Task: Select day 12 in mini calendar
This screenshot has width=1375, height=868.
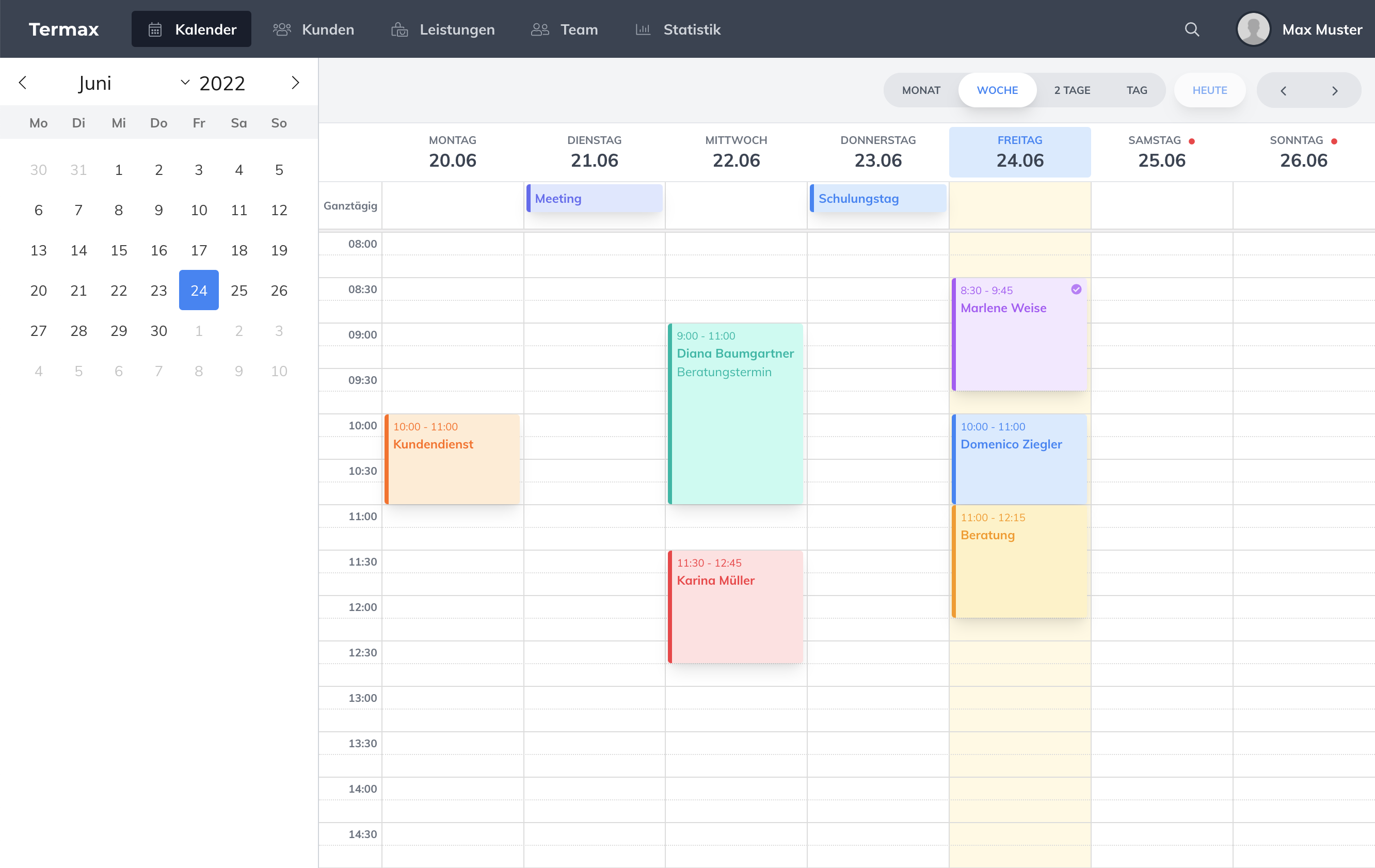Action: tap(279, 210)
